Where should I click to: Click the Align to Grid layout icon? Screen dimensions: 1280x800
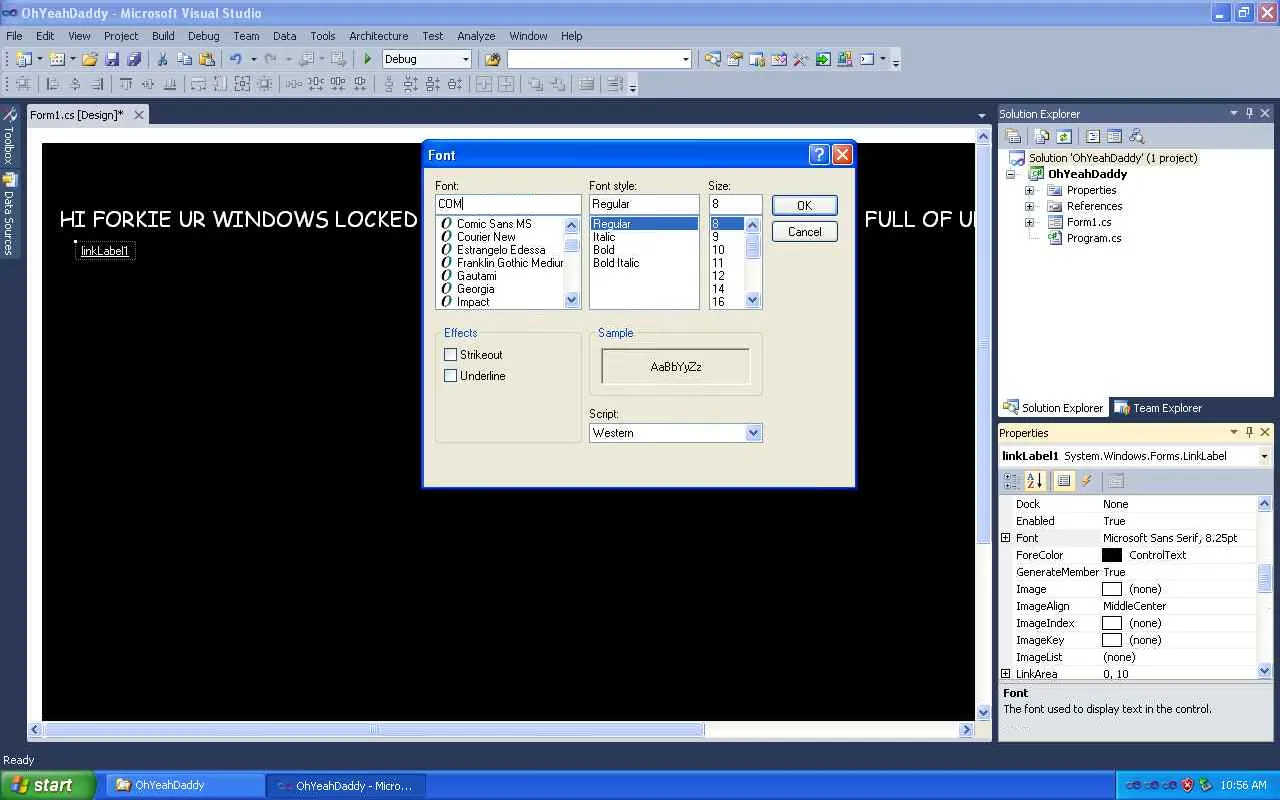23,85
